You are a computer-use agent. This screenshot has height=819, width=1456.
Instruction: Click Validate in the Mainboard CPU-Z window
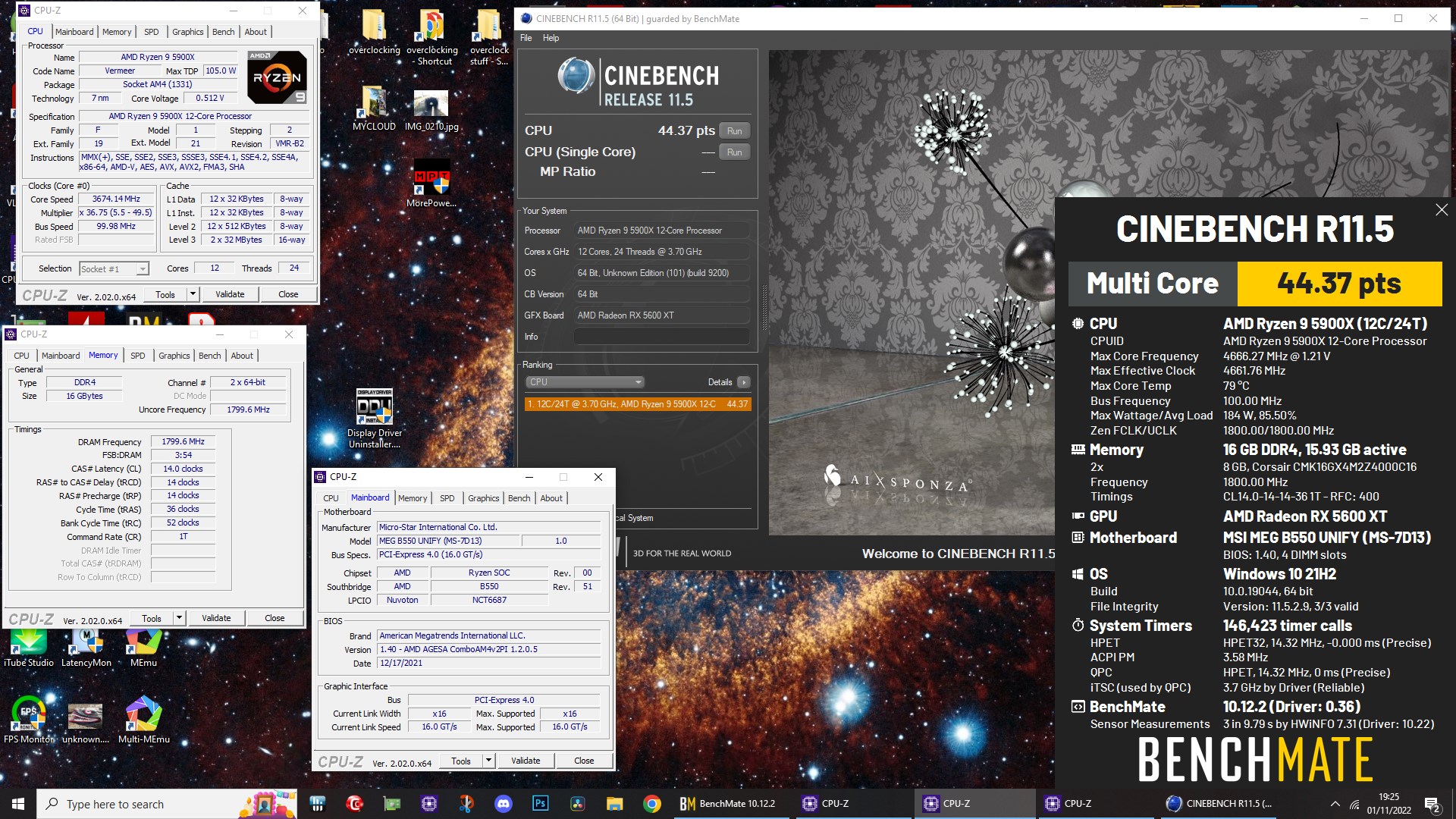[x=526, y=761]
